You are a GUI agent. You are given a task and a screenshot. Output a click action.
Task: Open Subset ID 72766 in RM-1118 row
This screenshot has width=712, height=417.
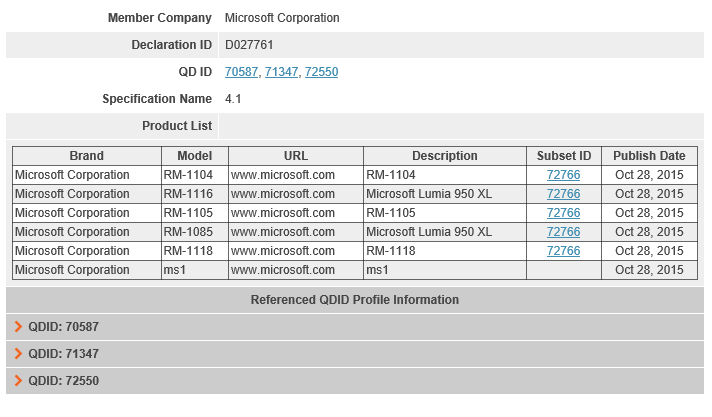click(564, 251)
